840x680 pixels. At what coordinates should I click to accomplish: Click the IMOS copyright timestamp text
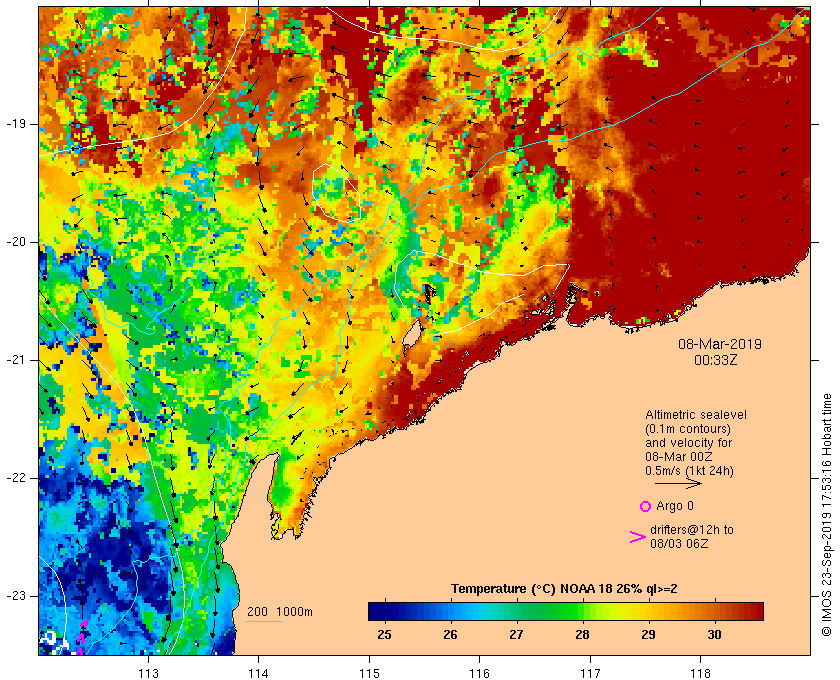click(x=826, y=515)
